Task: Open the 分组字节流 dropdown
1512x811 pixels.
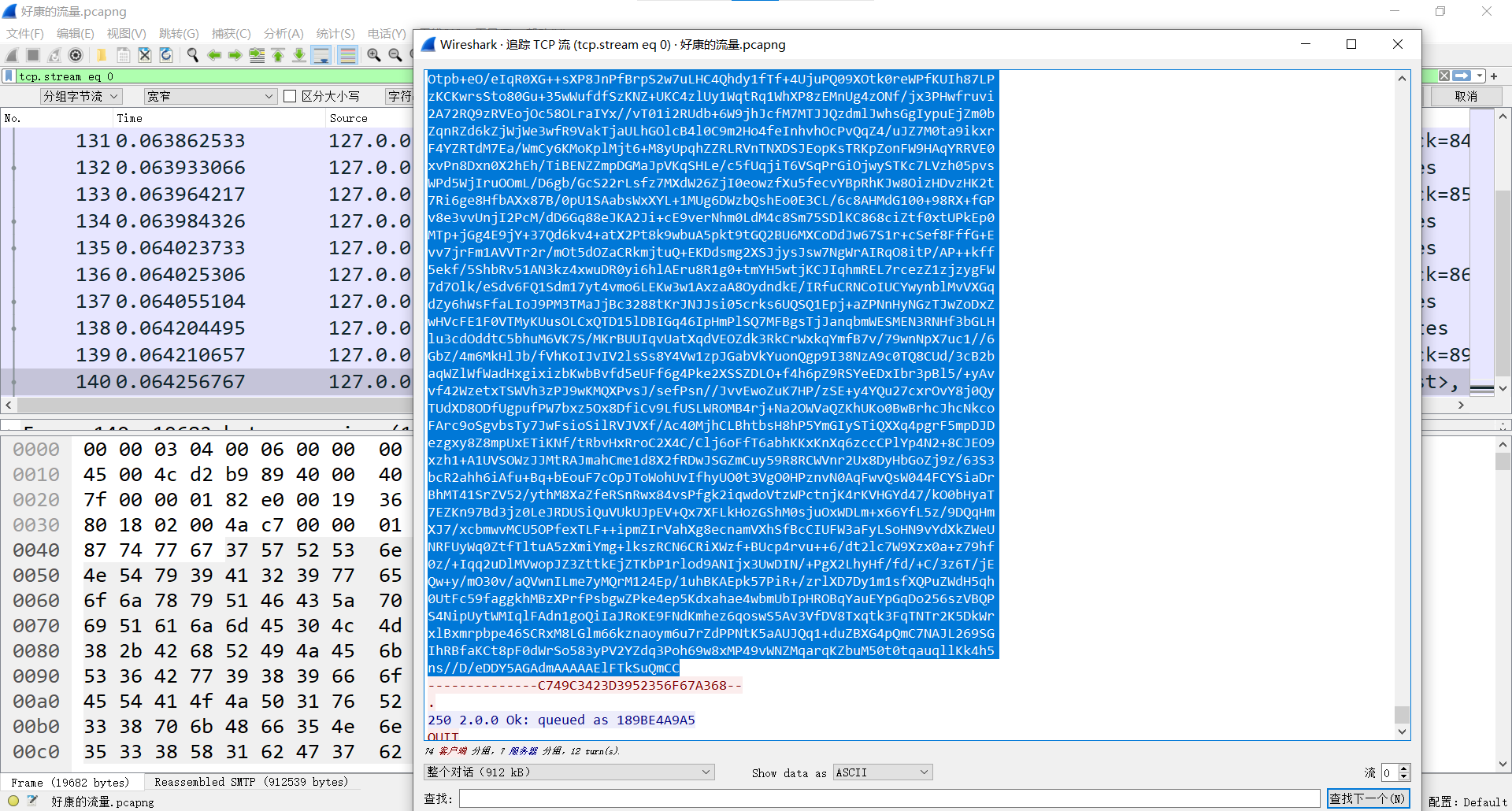Action: click(x=81, y=96)
